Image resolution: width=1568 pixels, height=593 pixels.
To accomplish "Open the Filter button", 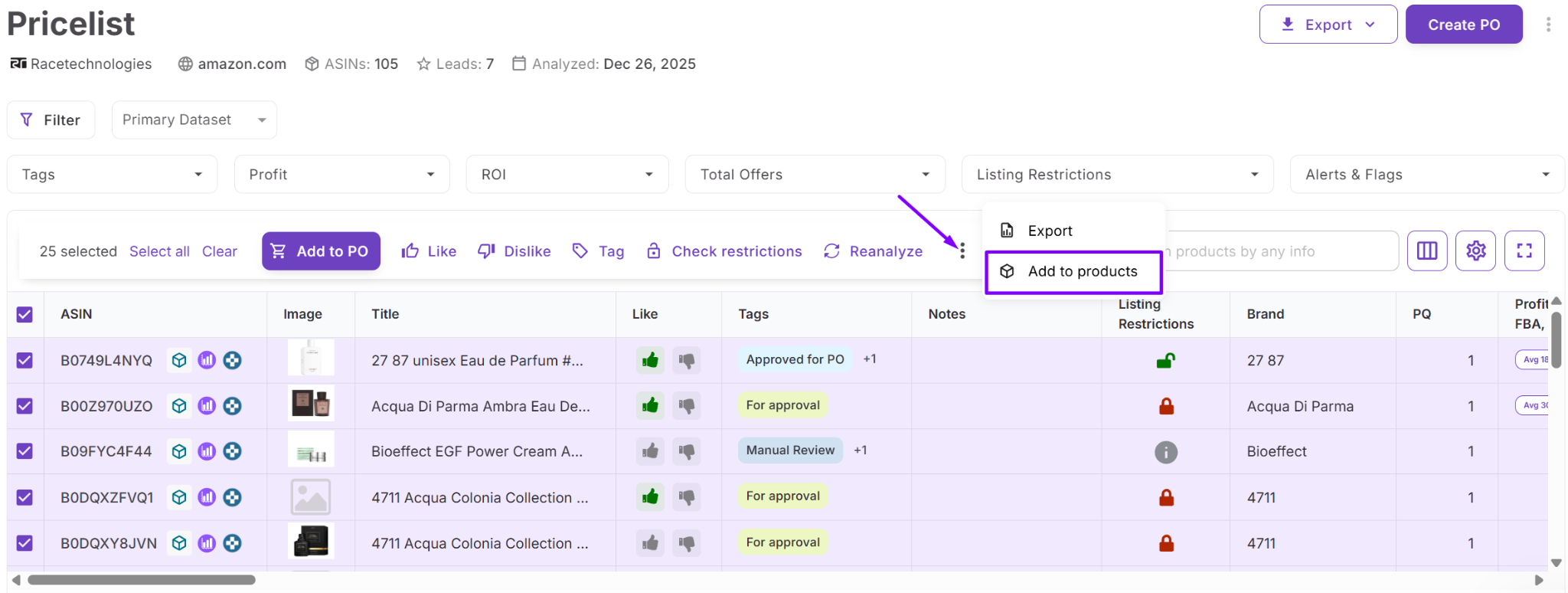I will point(51,120).
